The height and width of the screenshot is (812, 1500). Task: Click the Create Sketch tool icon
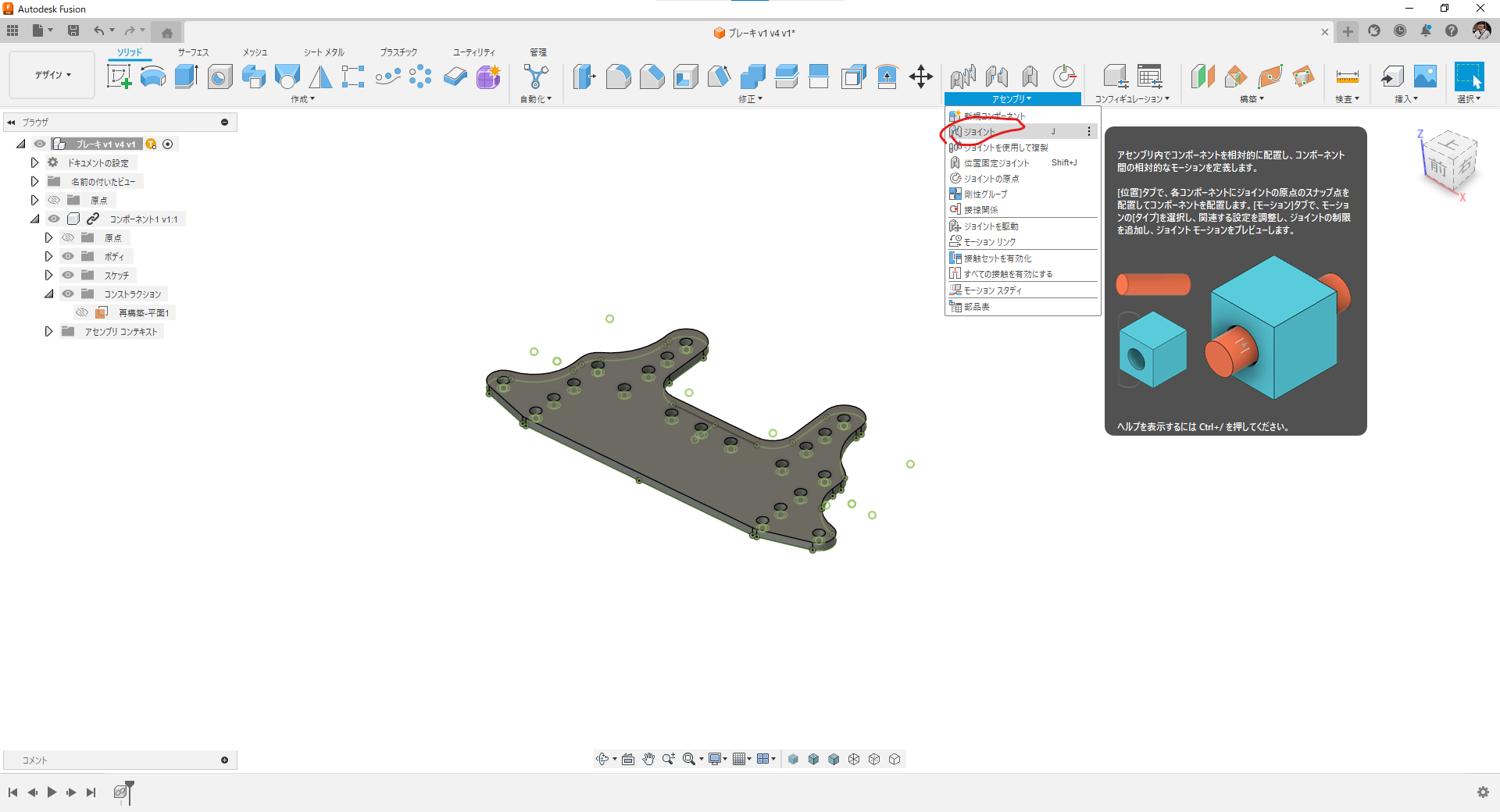click(119, 77)
